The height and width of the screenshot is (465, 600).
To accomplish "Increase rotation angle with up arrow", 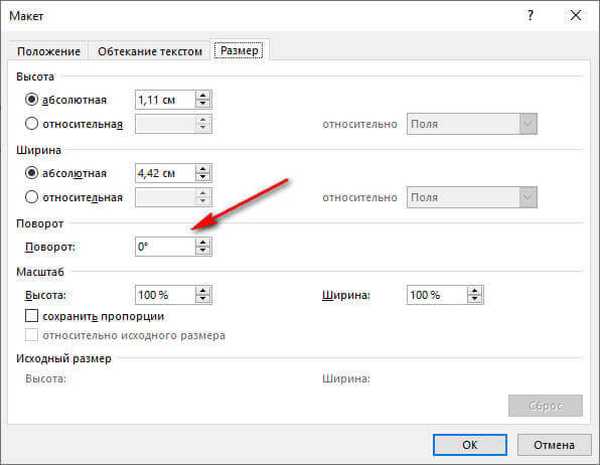I will click(203, 241).
